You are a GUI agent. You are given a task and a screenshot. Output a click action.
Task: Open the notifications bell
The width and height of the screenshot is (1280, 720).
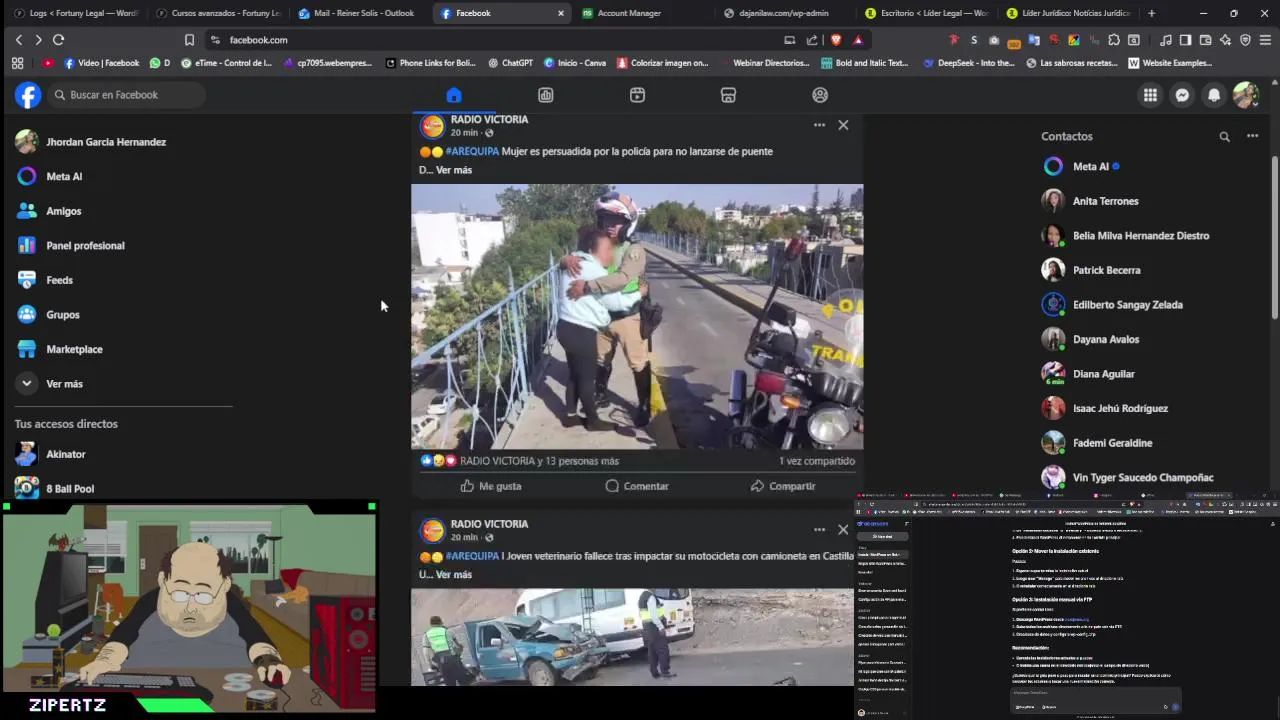[x=1214, y=95]
